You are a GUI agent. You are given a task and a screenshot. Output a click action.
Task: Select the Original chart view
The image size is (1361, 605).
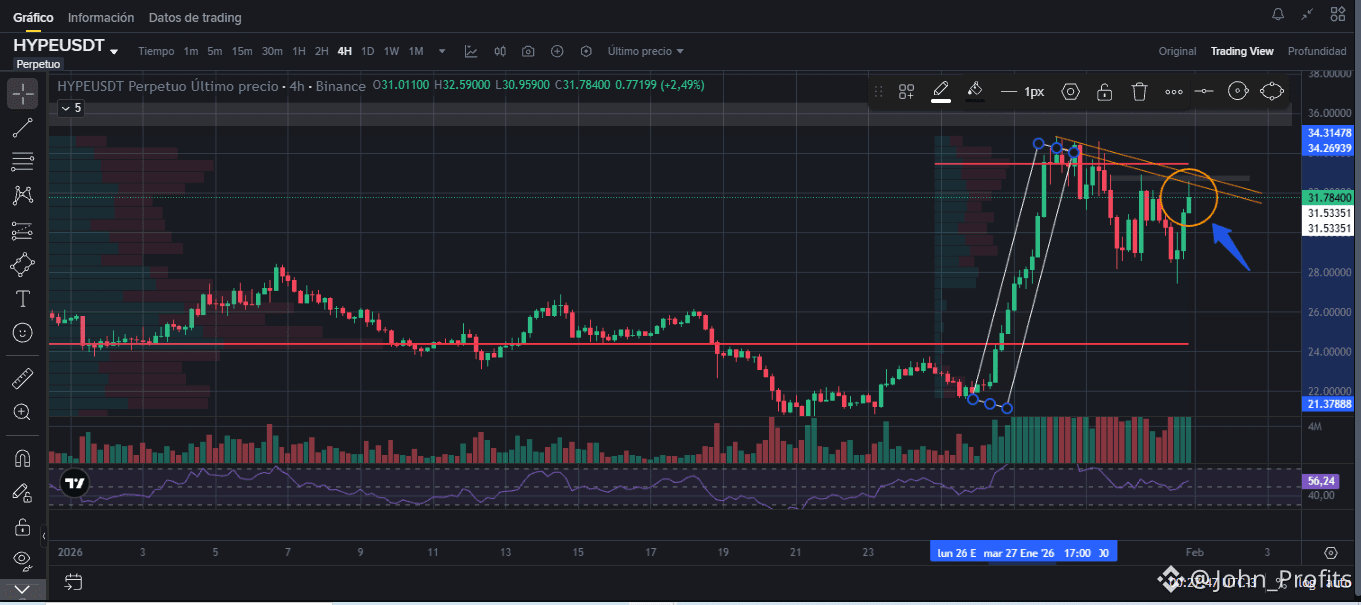pyautogui.click(x=1177, y=51)
